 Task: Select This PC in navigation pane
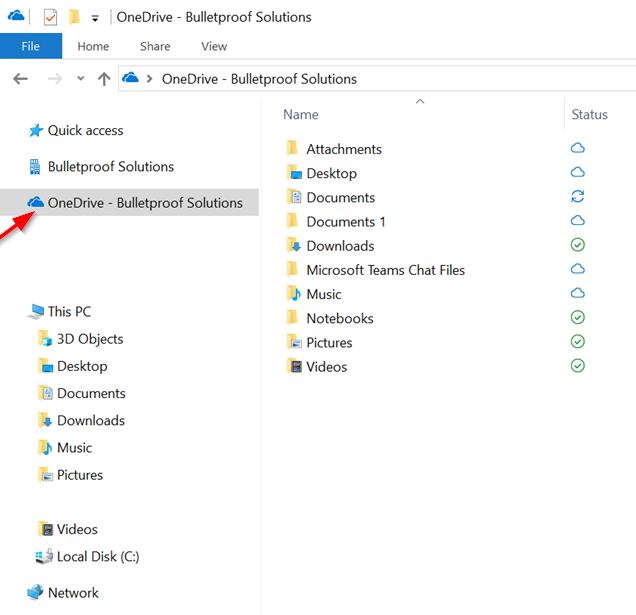click(68, 311)
